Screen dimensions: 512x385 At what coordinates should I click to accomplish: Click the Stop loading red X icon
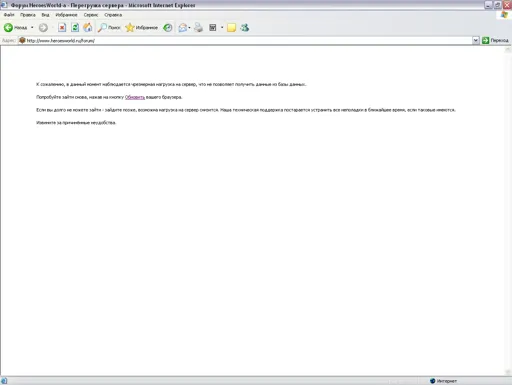62,28
